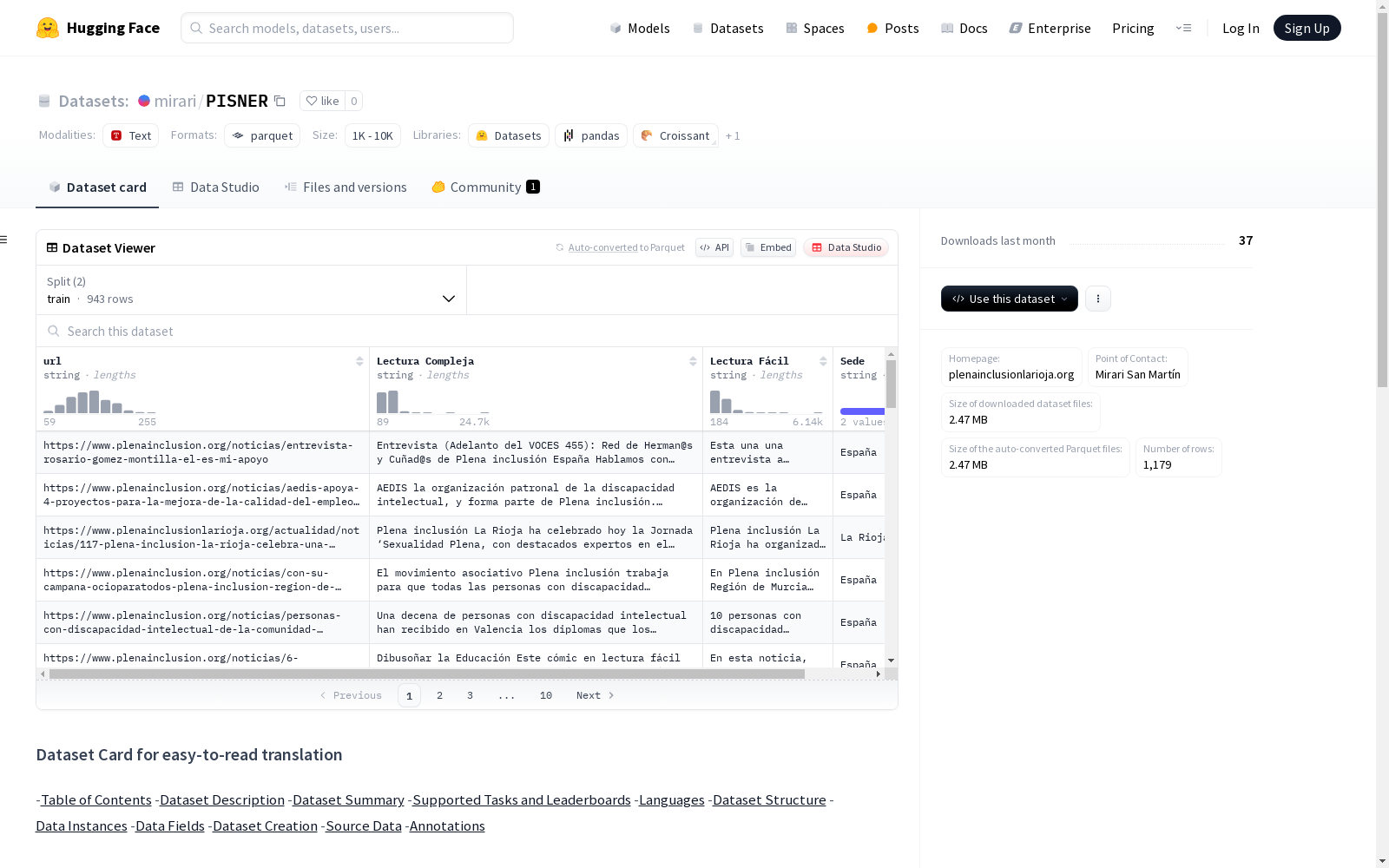
Task: Select the Croissant library tag
Action: pyautogui.click(x=675, y=135)
